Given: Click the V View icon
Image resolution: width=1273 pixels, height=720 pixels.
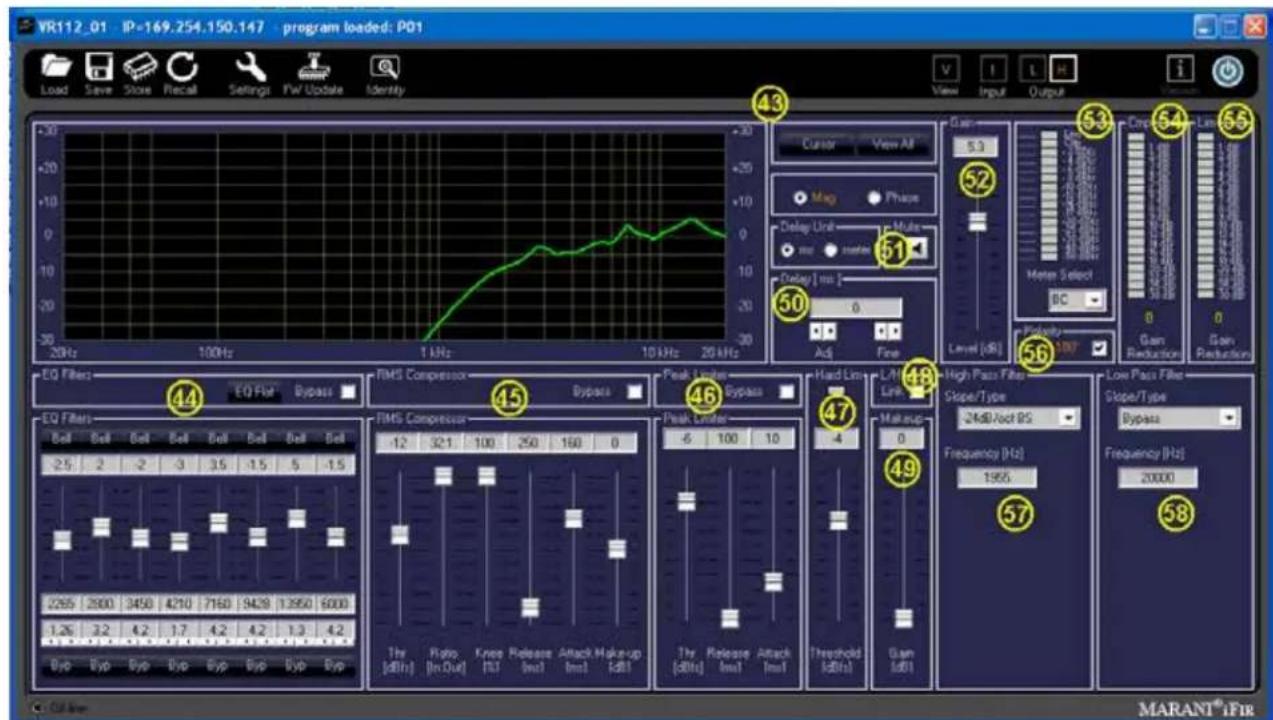Looking at the screenshot, I should (x=945, y=68).
